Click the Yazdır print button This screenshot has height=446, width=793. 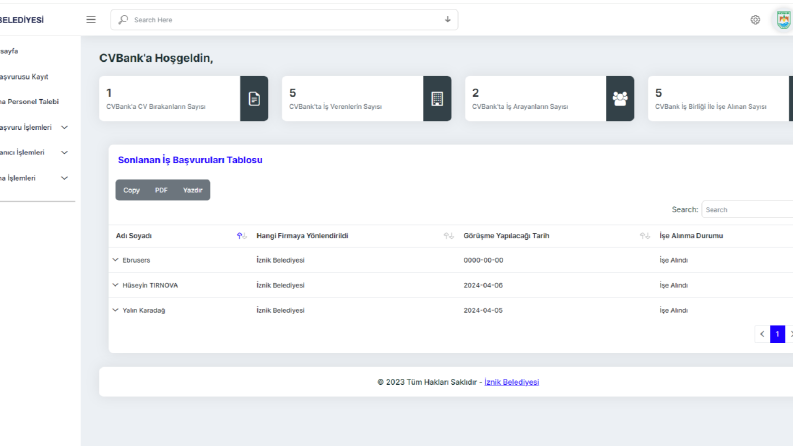[x=193, y=190]
